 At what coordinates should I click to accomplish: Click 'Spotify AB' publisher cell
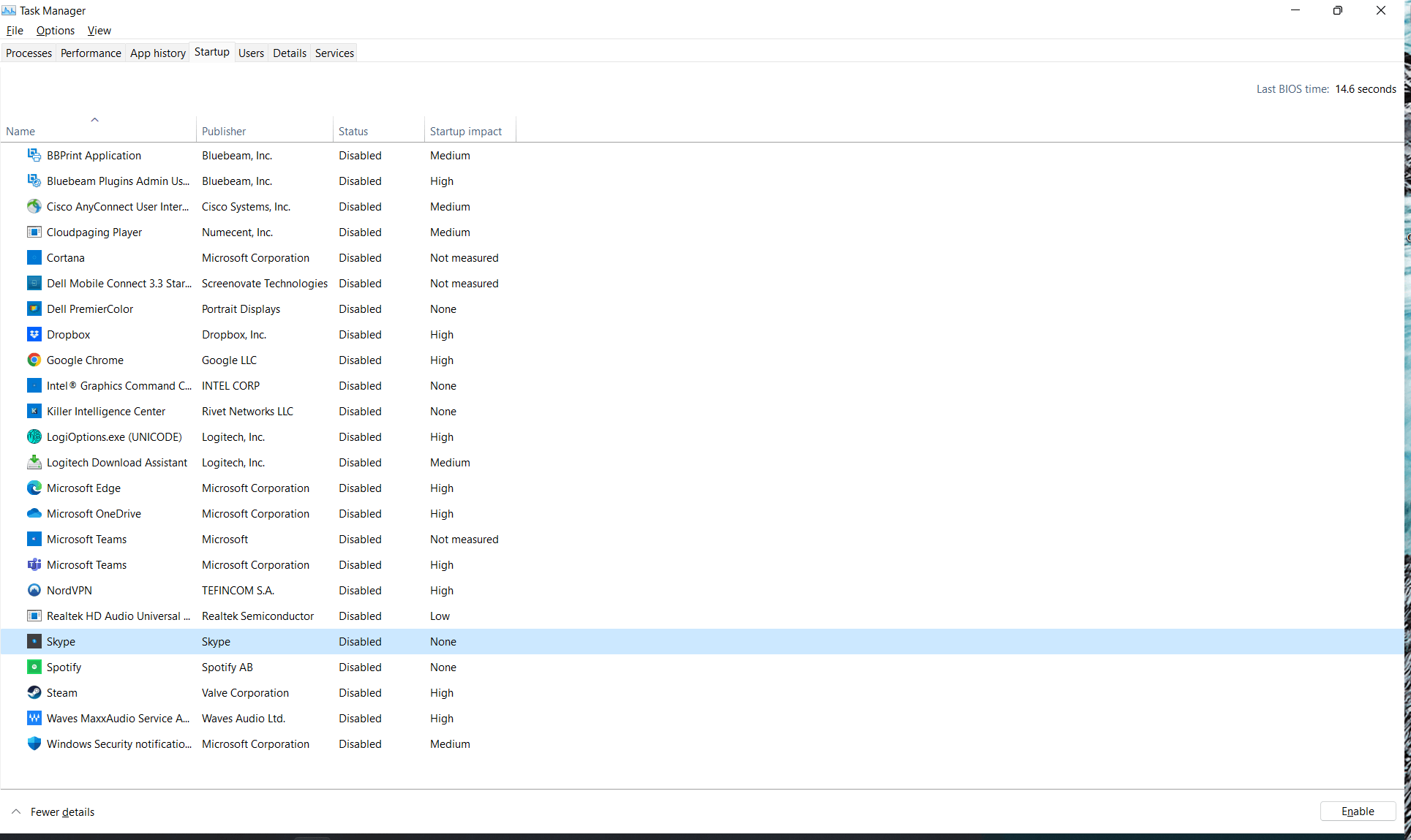point(227,667)
